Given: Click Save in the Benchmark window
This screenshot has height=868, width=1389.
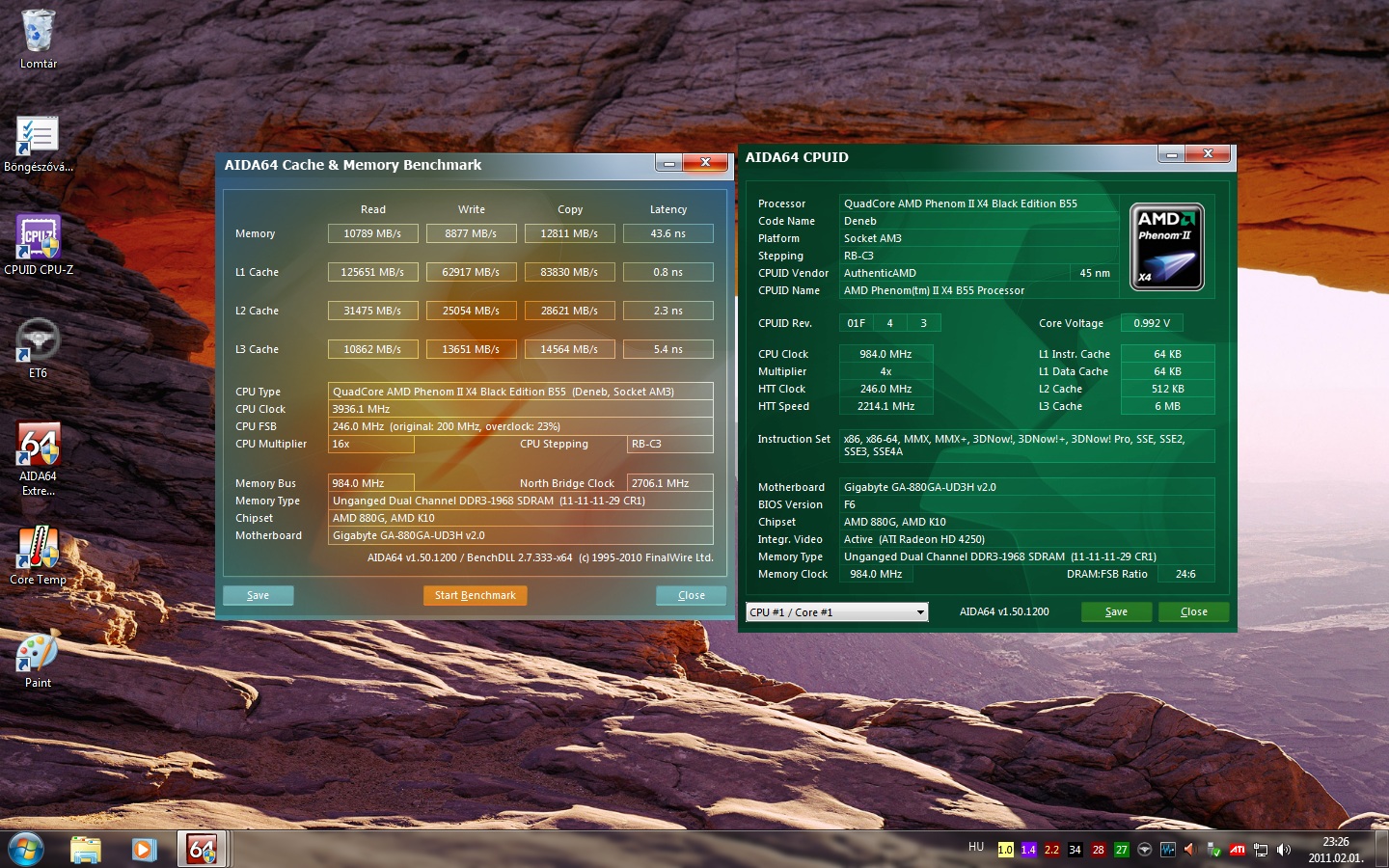Looking at the screenshot, I should [258, 595].
